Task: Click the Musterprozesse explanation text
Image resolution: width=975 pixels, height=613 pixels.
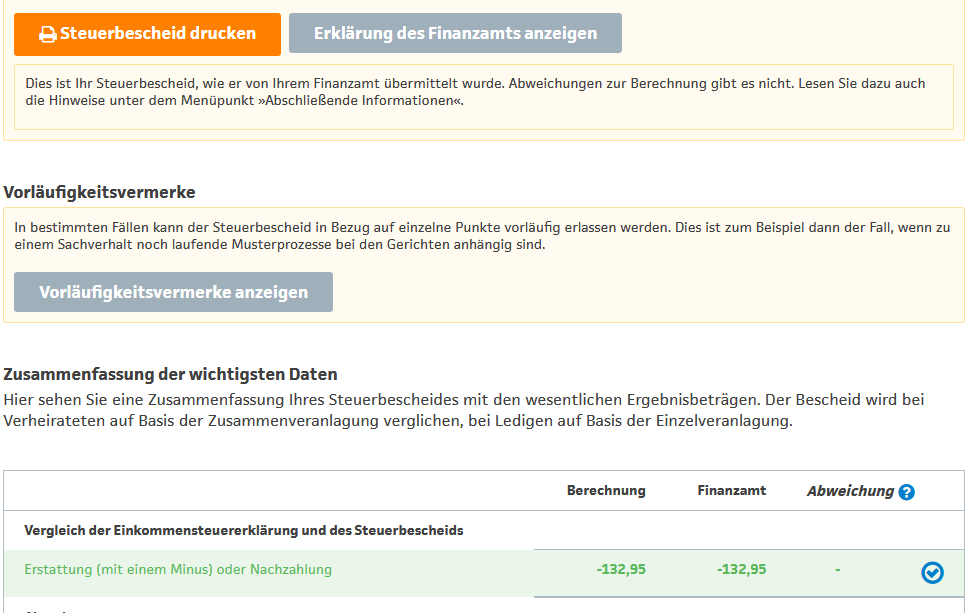Action: click(481, 236)
